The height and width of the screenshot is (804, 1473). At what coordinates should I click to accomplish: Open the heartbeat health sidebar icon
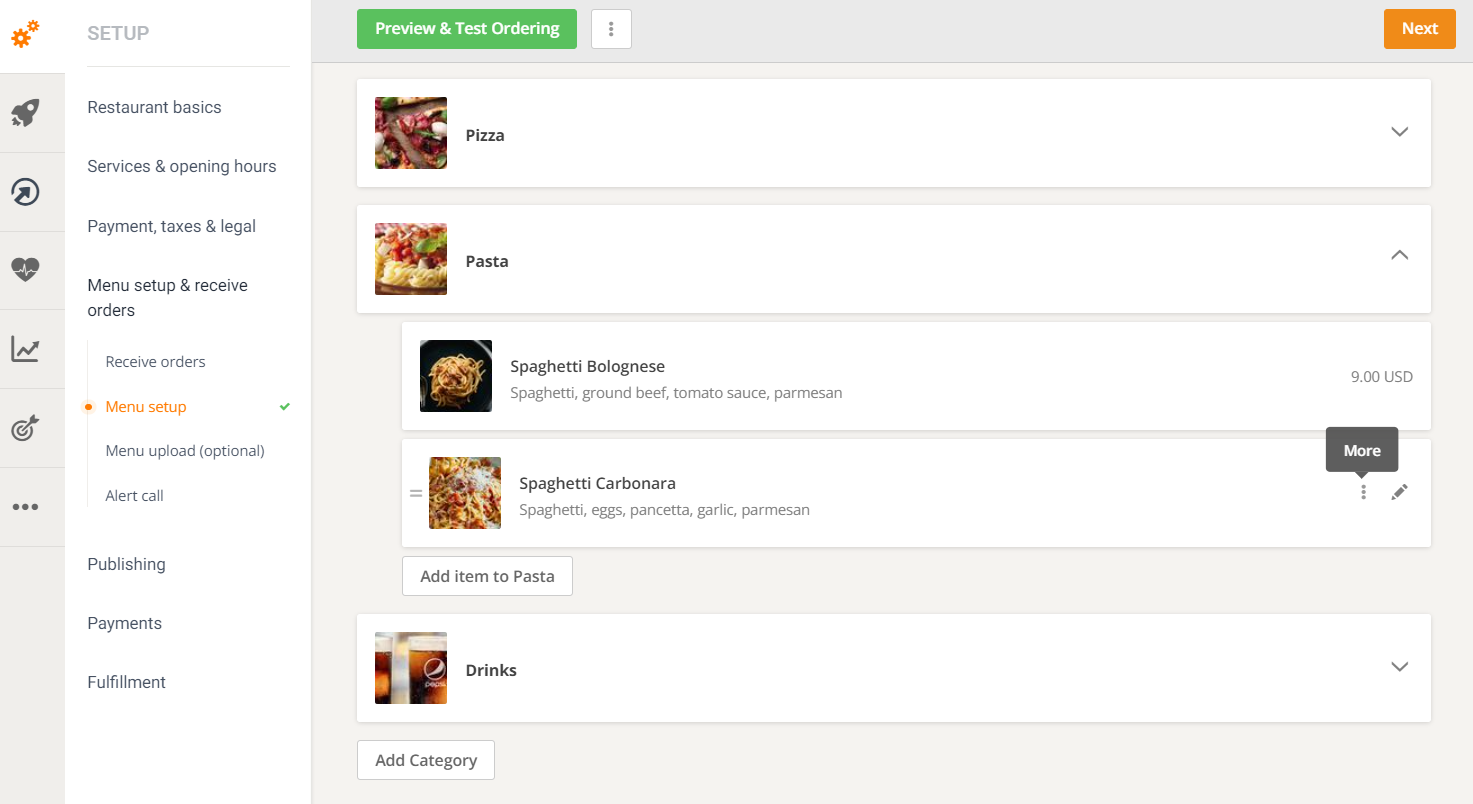tap(25, 269)
